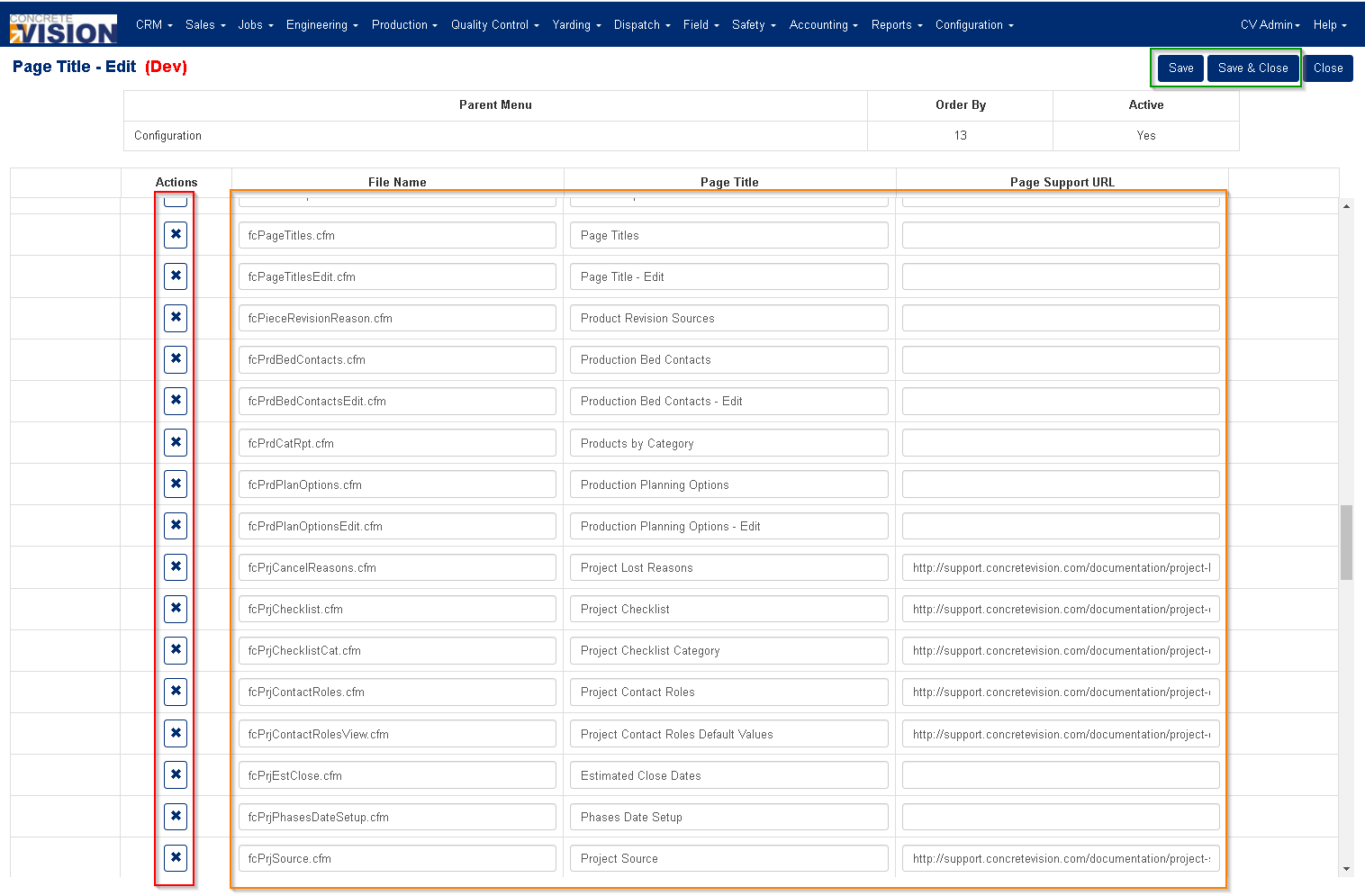
Task: Delete the fcPrdBedContacts.cfm row
Action: (x=176, y=359)
